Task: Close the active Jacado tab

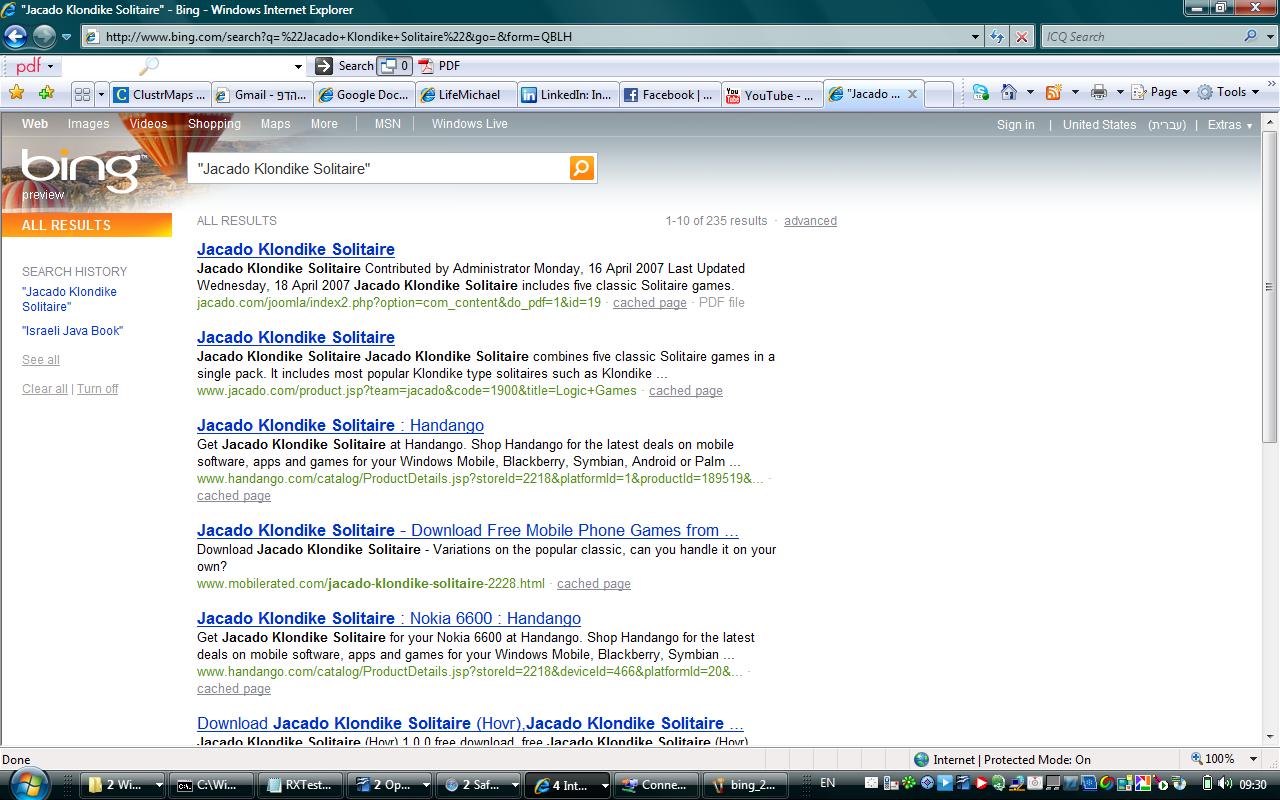Action: [912, 94]
